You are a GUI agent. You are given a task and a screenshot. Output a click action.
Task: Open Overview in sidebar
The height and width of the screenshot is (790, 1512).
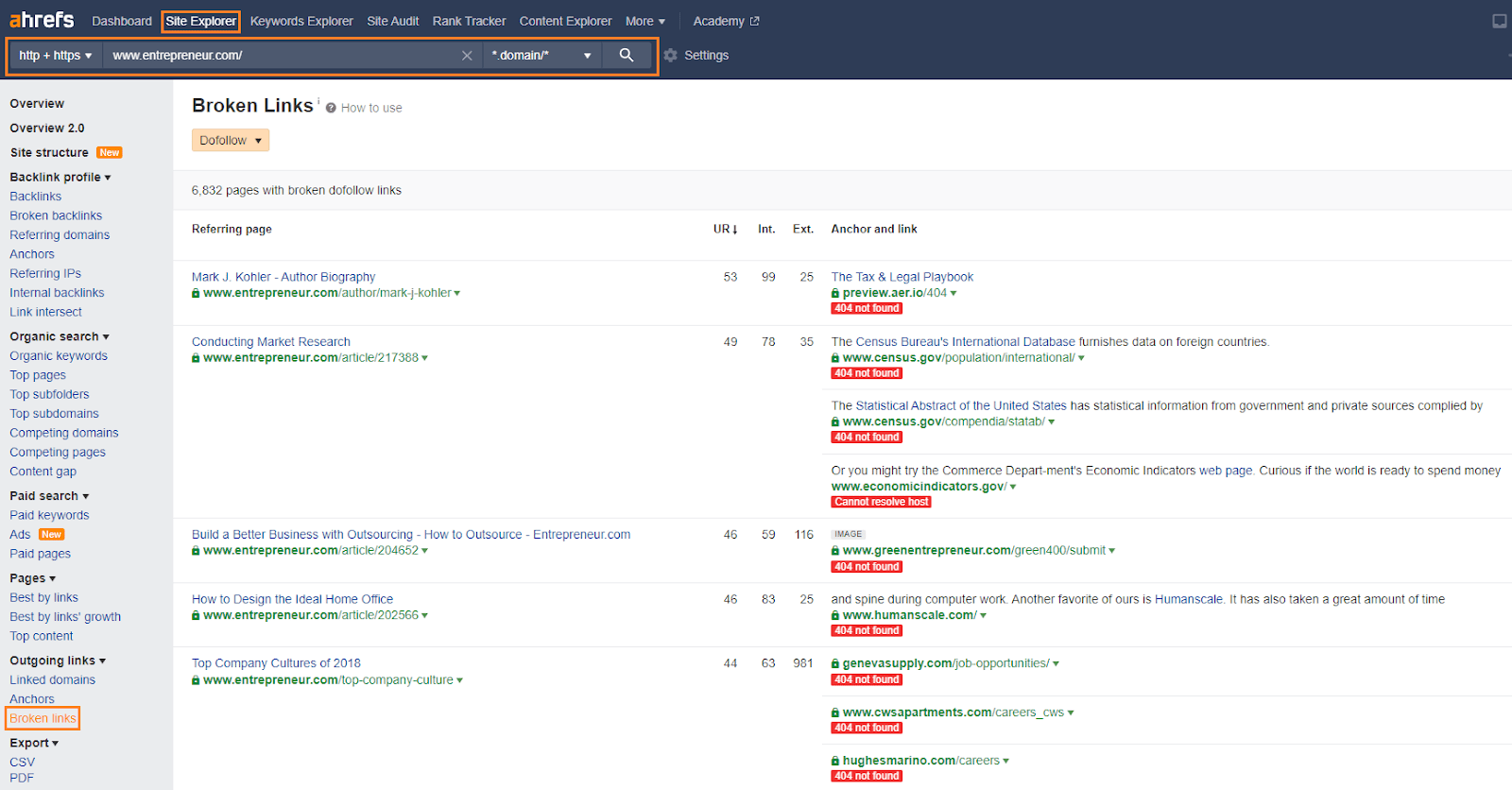[37, 104]
